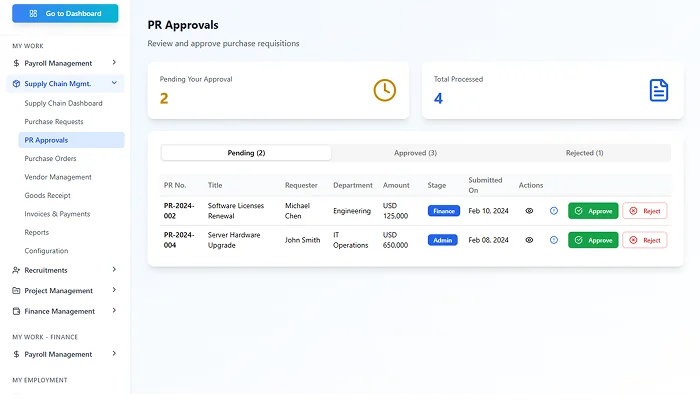700x400 pixels.
Task: Click the blue info icon for PR-2024-004
Action: tap(554, 240)
